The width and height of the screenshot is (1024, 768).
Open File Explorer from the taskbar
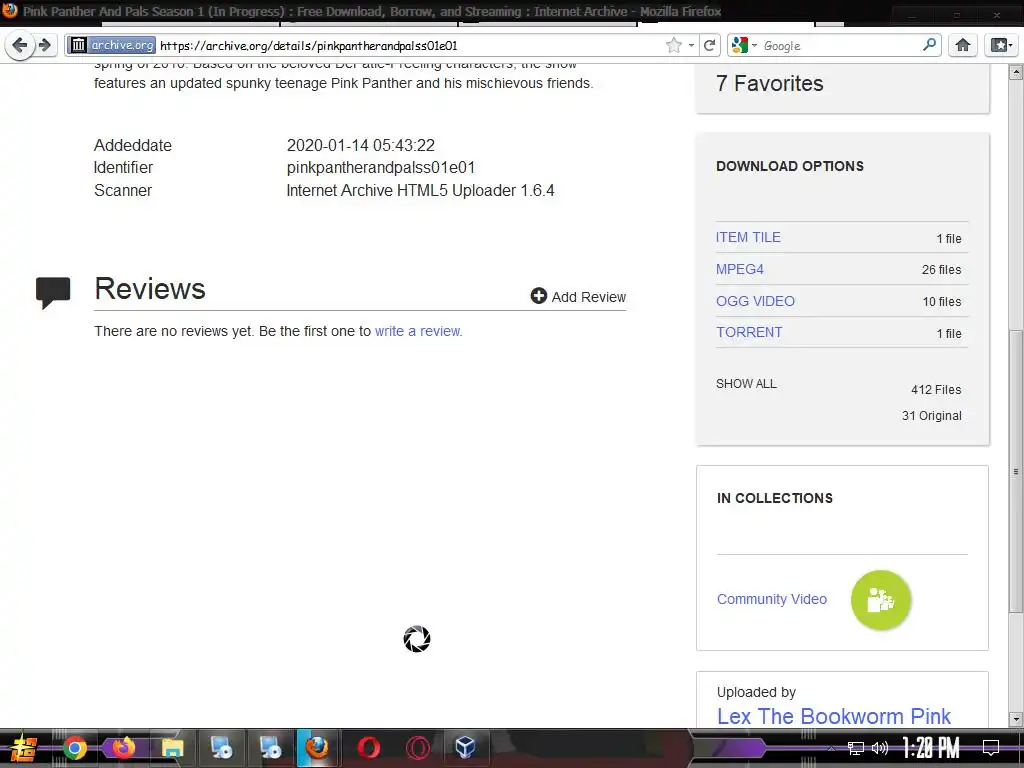coord(172,748)
